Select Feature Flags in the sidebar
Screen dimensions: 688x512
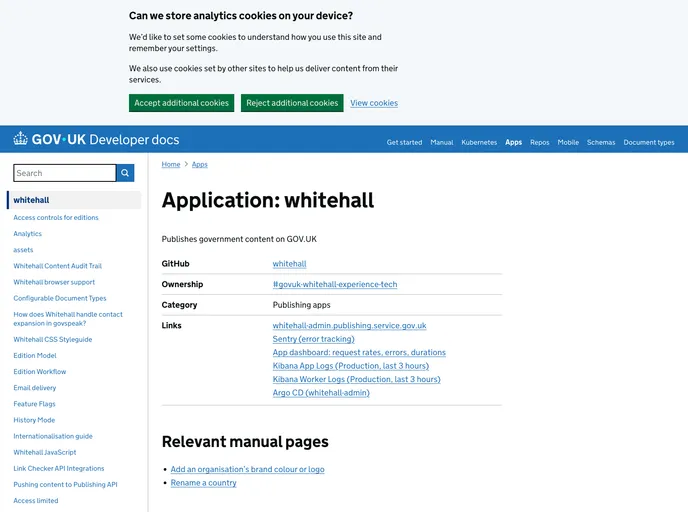coord(34,404)
